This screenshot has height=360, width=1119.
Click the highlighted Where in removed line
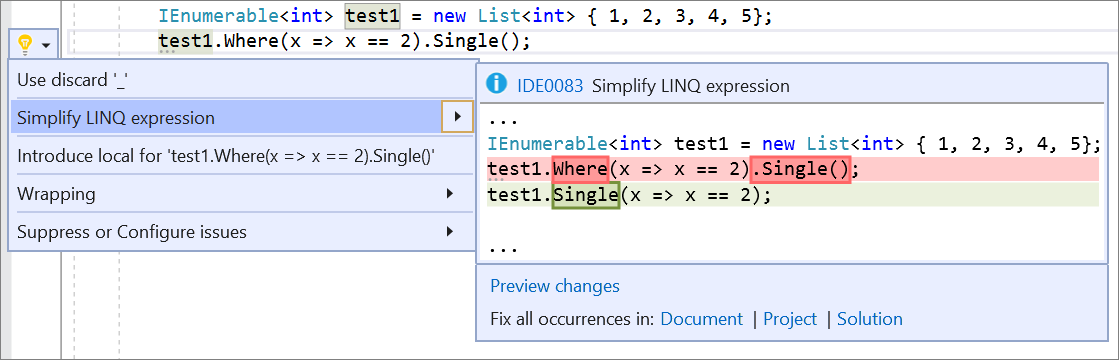(x=580, y=170)
